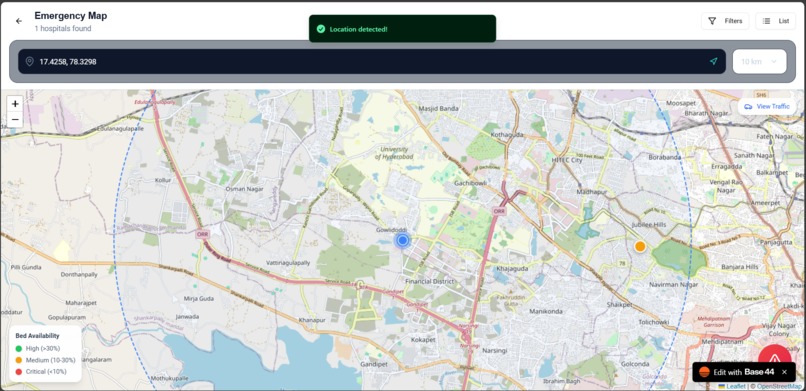This screenshot has width=806, height=391.
Task: Click the 1 hospitals found text
Action: pos(63,29)
